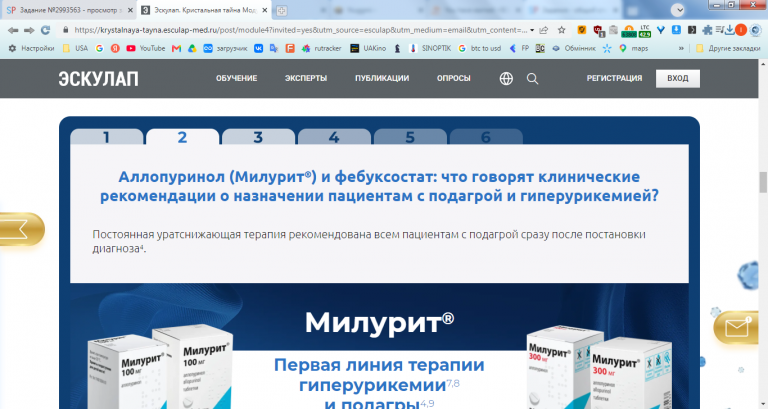
Task: Click the Милурит 100 мг box image
Action: tap(160, 367)
